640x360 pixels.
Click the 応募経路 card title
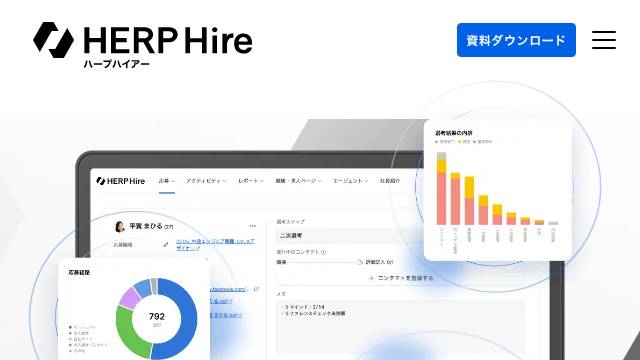pyautogui.click(x=79, y=272)
